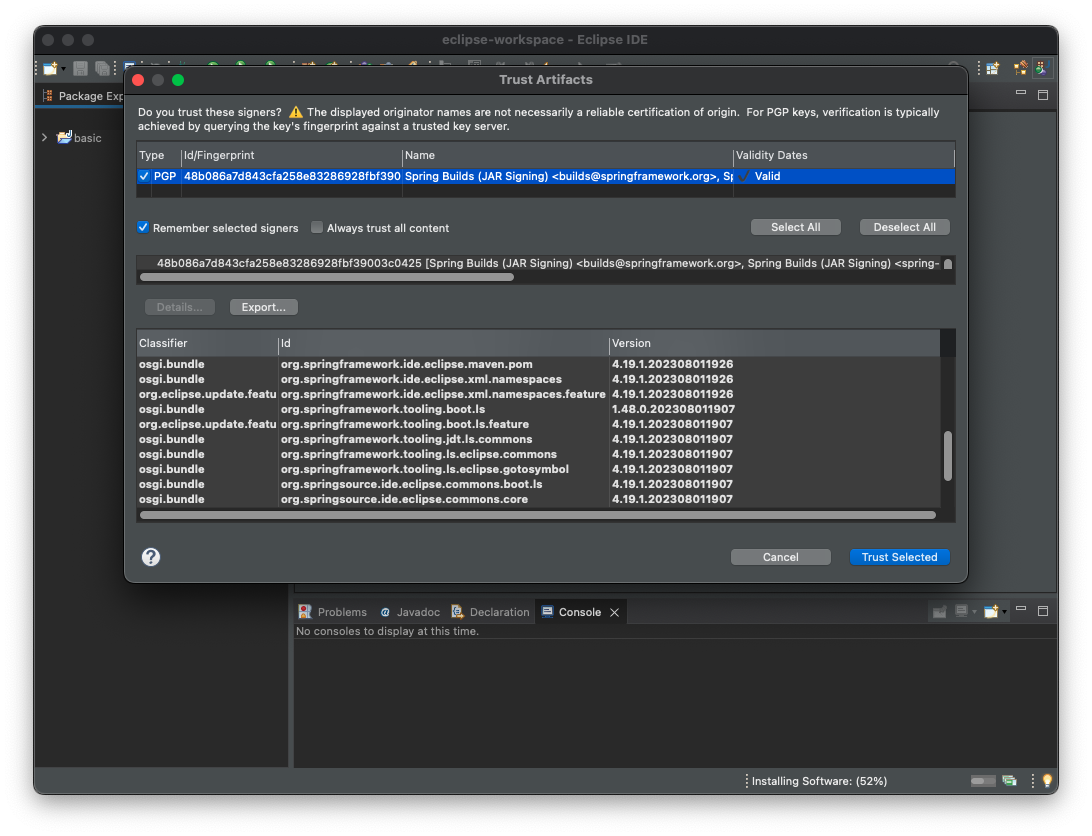Close the Console tab with its X
Screen dimensions: 1092x836
pos(614,612)
